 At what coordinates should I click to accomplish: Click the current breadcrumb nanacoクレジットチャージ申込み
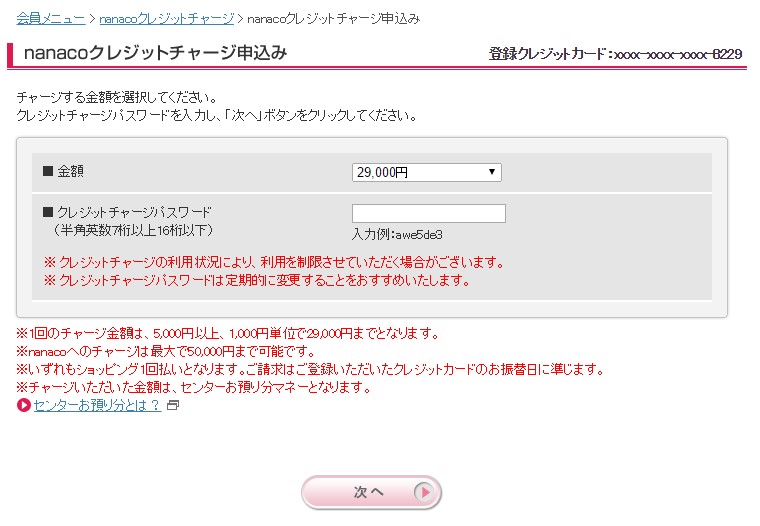(x=333, y=18)
